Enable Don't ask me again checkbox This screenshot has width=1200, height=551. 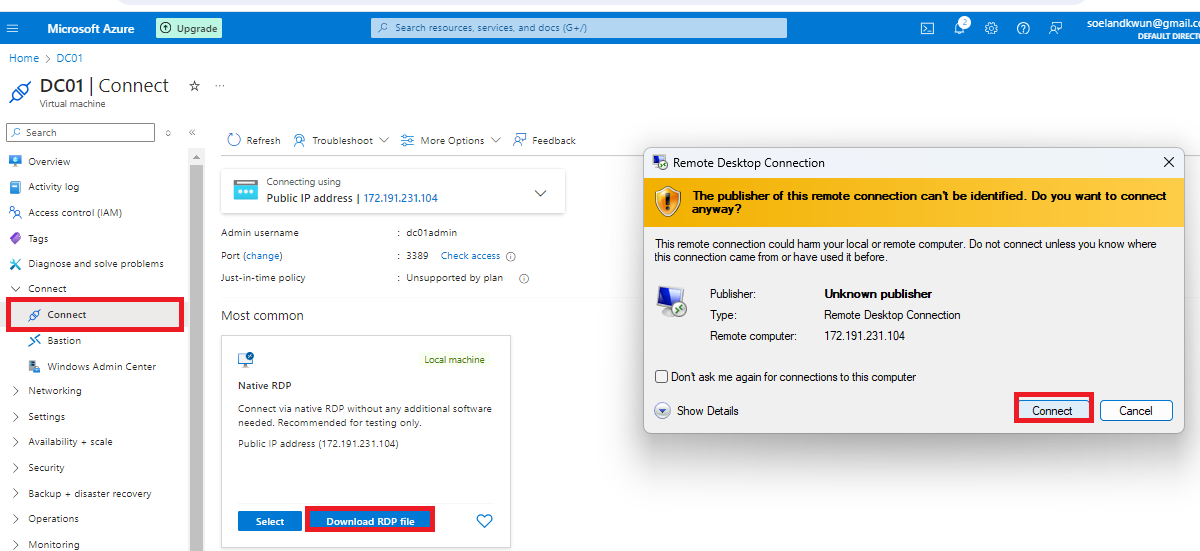point(661,377)
